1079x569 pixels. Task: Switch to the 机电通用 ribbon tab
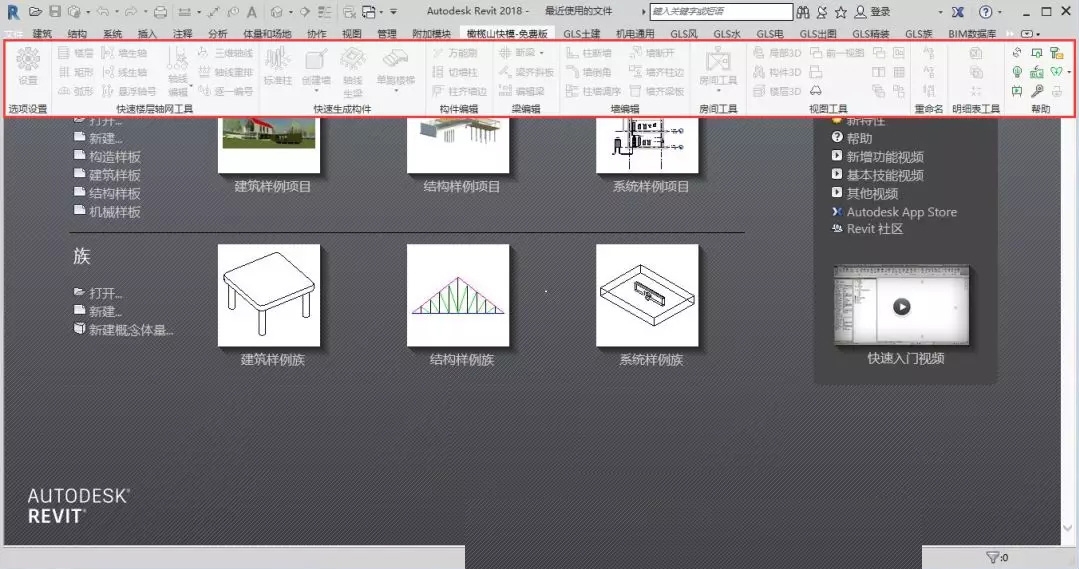coord(635,34)
